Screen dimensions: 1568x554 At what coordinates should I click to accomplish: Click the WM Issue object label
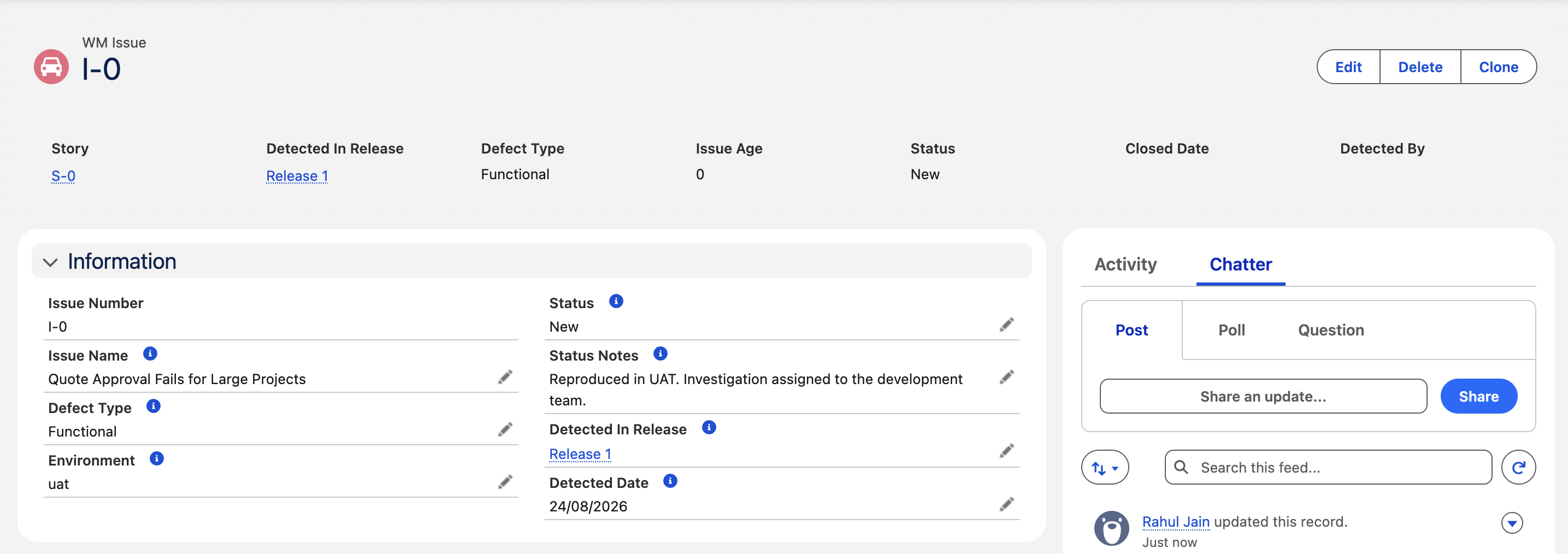click(114, 43)
